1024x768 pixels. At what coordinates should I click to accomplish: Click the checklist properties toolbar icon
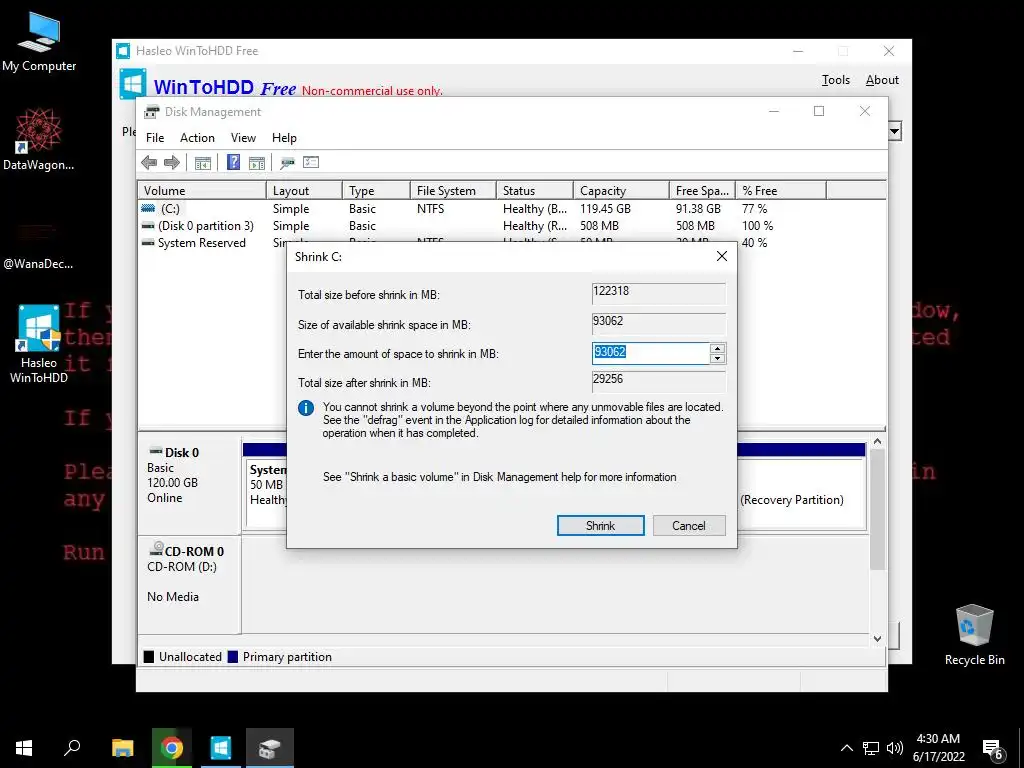[x=311, y=162]
